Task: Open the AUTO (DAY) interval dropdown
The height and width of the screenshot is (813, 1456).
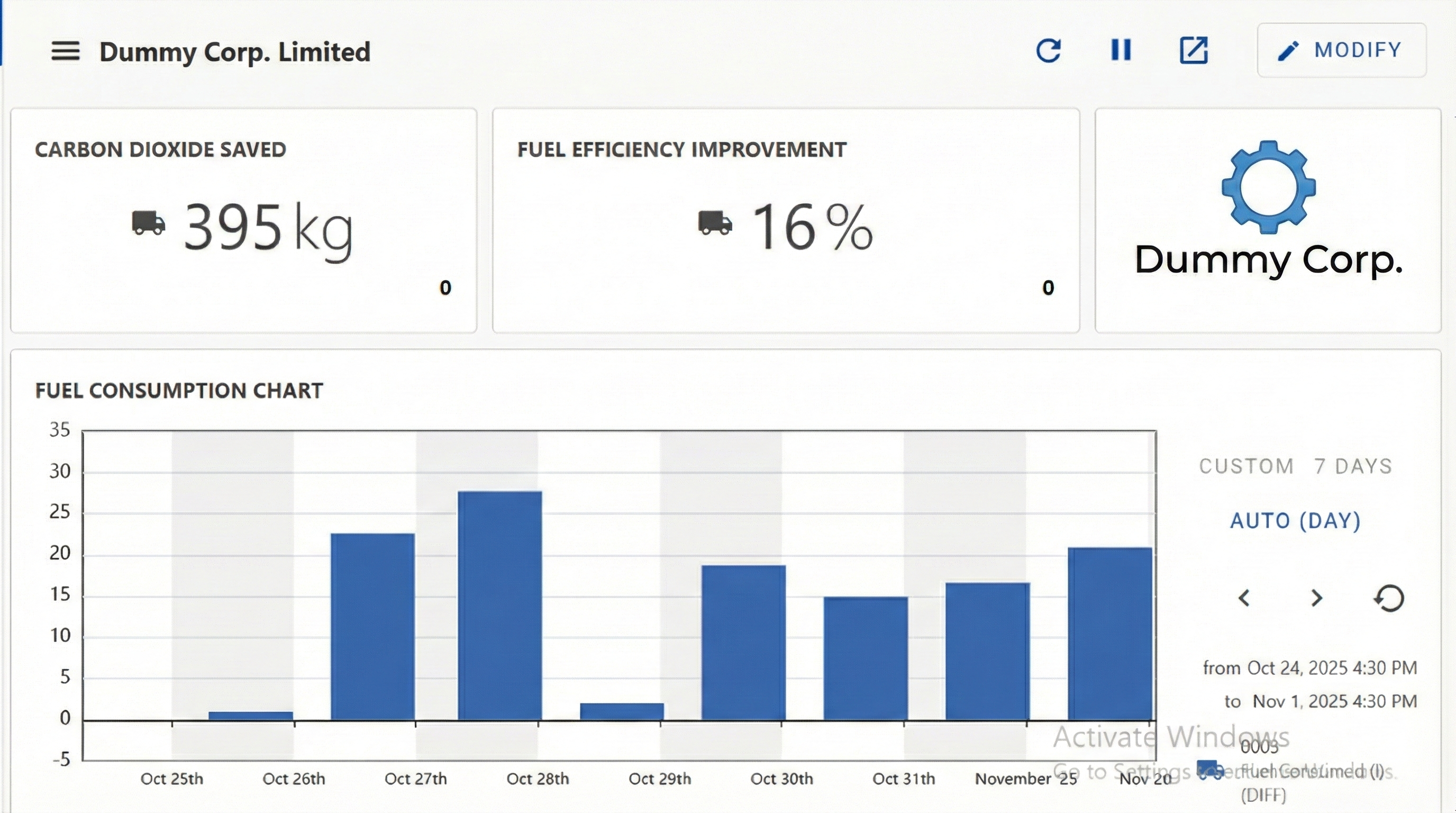Action: pos(1296,521)
